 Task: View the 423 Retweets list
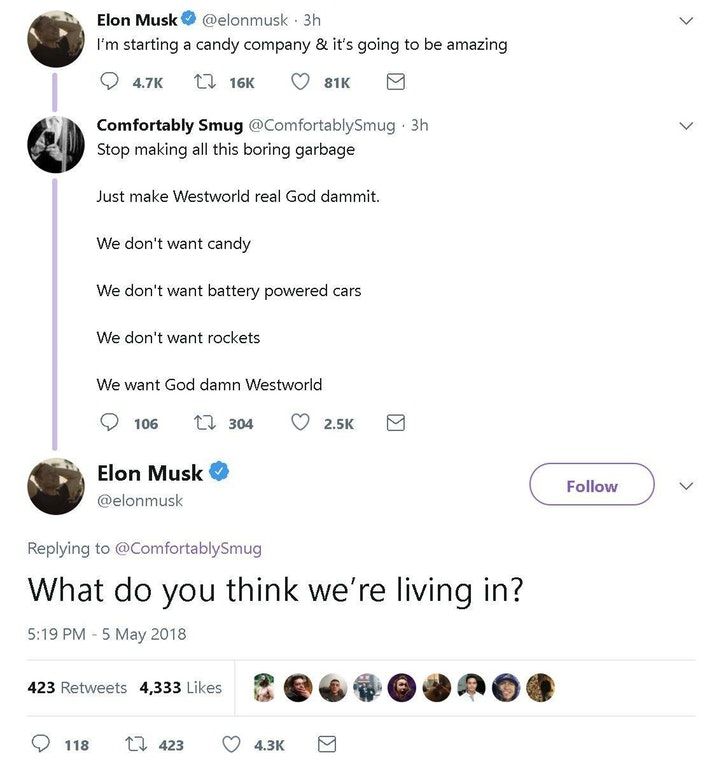77,687
